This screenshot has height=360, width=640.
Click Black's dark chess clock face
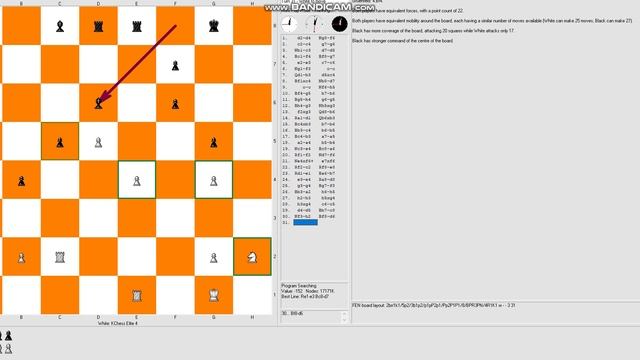(x=340, y=24)
